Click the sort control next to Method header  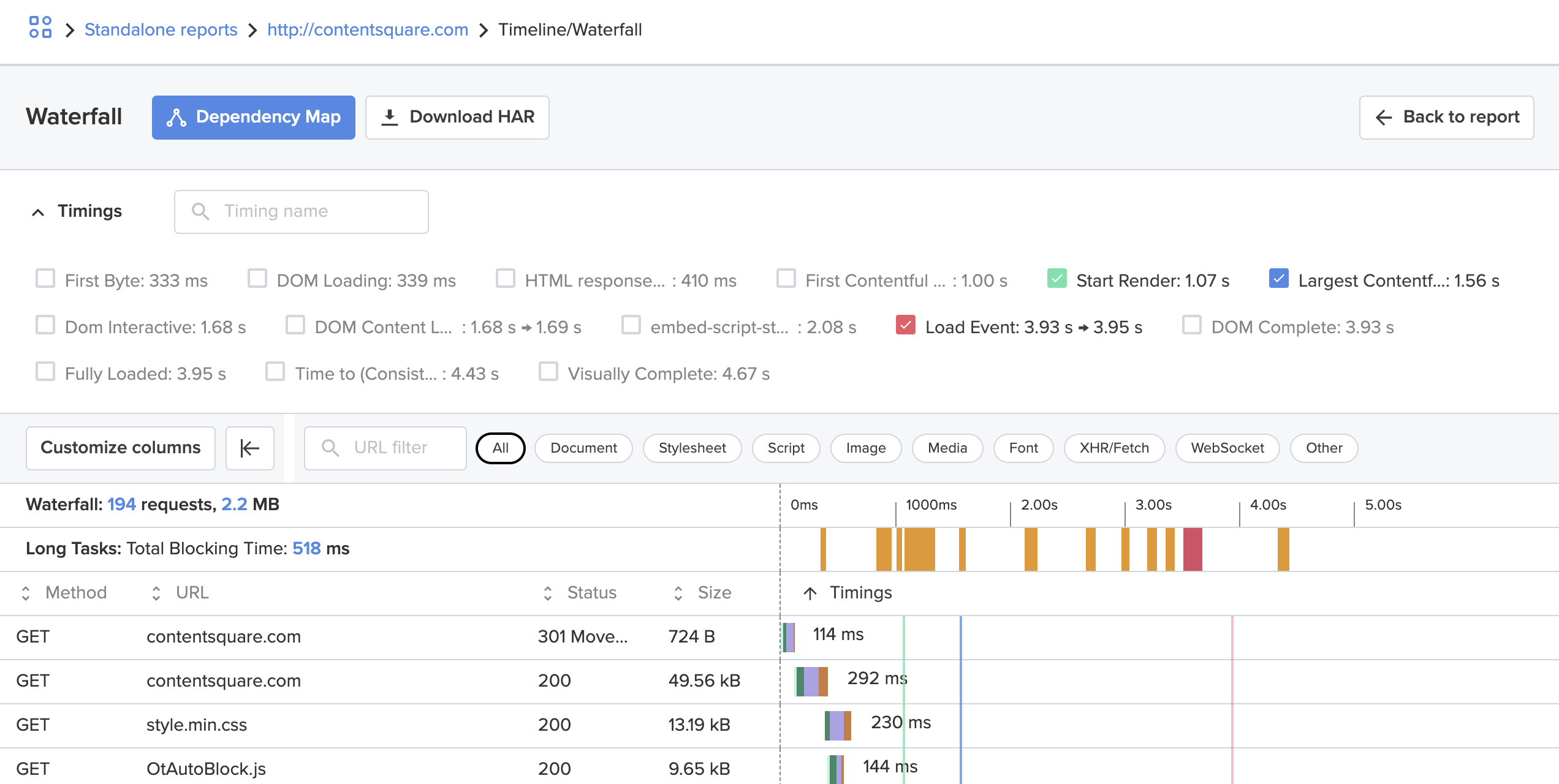point(26,592)
